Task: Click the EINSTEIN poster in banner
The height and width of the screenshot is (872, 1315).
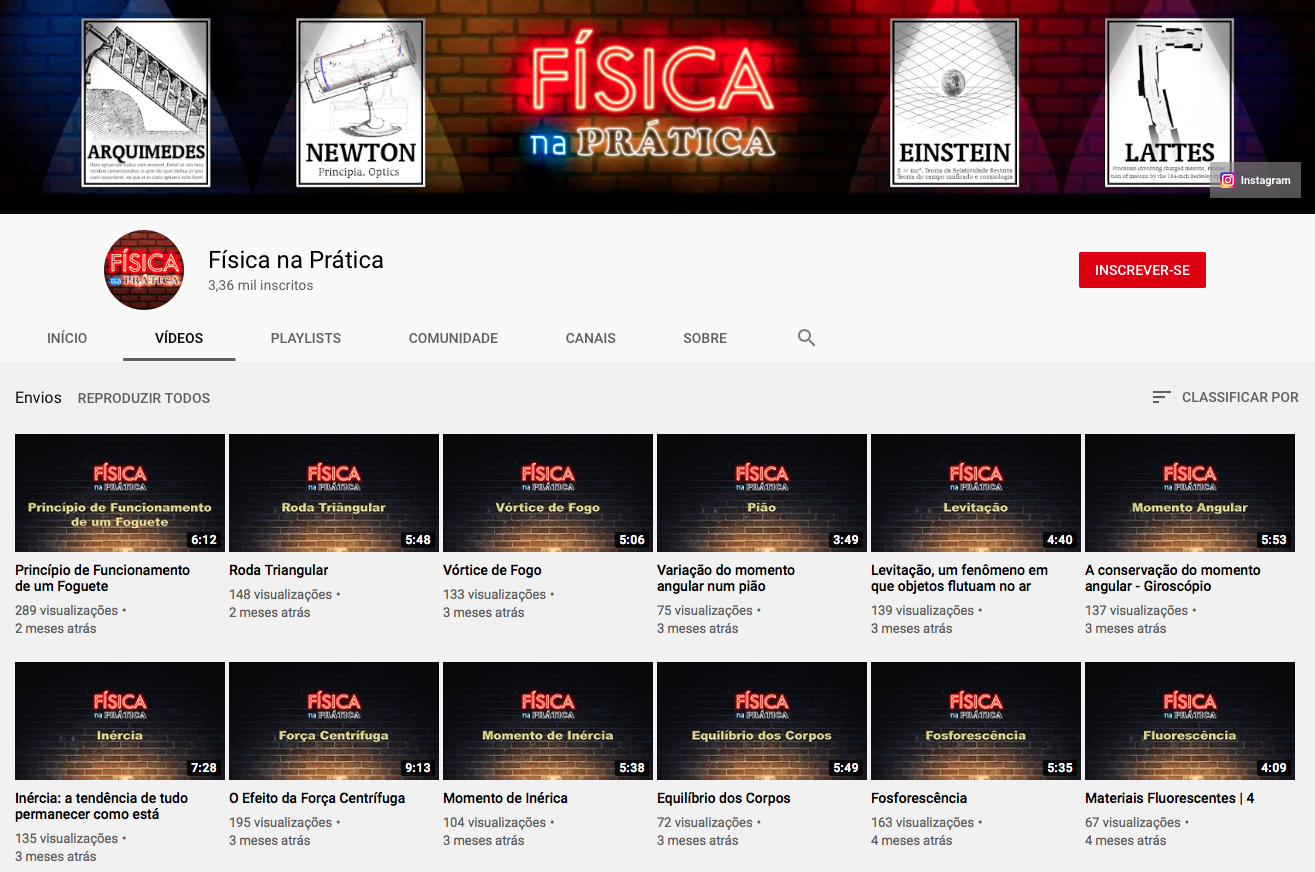Action: pos(955,103)
